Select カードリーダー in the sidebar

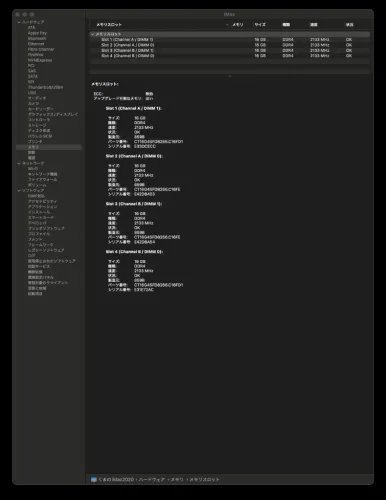pos(40,109)
